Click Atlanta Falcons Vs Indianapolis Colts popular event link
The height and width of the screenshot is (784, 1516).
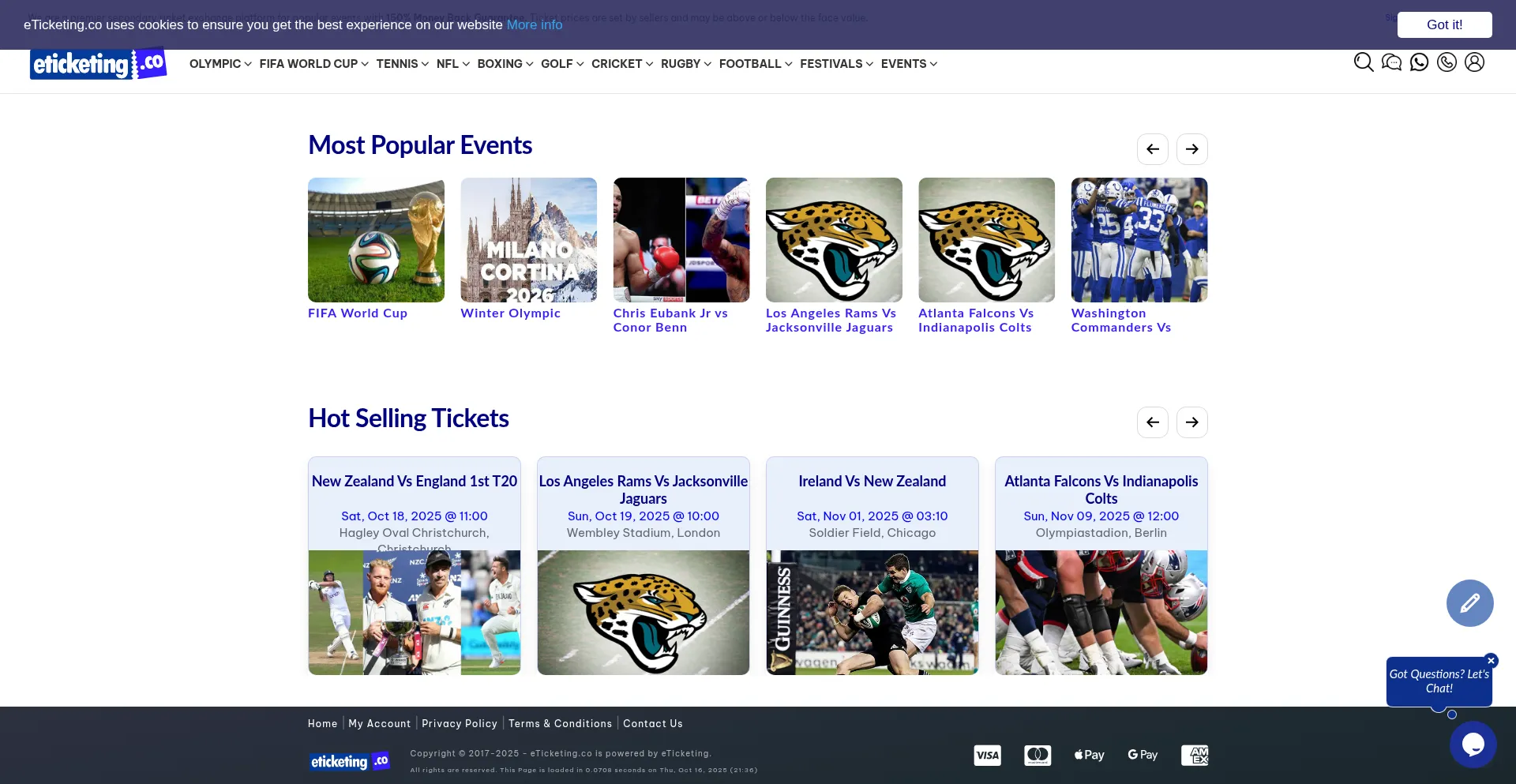pos(976,321)
